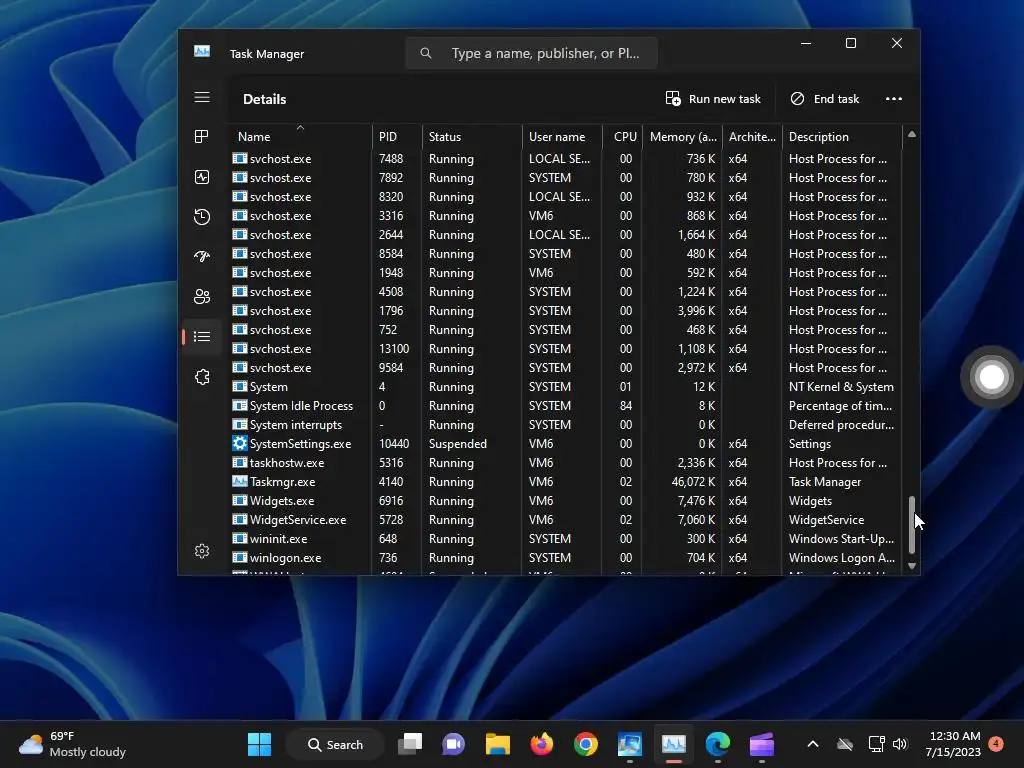Click the floating white circle overlay button
This screenshot has width=1024, height=768.
(x=991, y=377)
